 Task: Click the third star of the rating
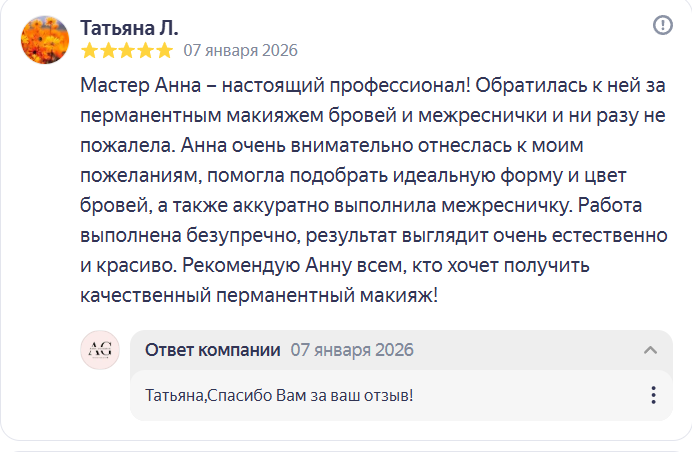(x=127, y=50)
